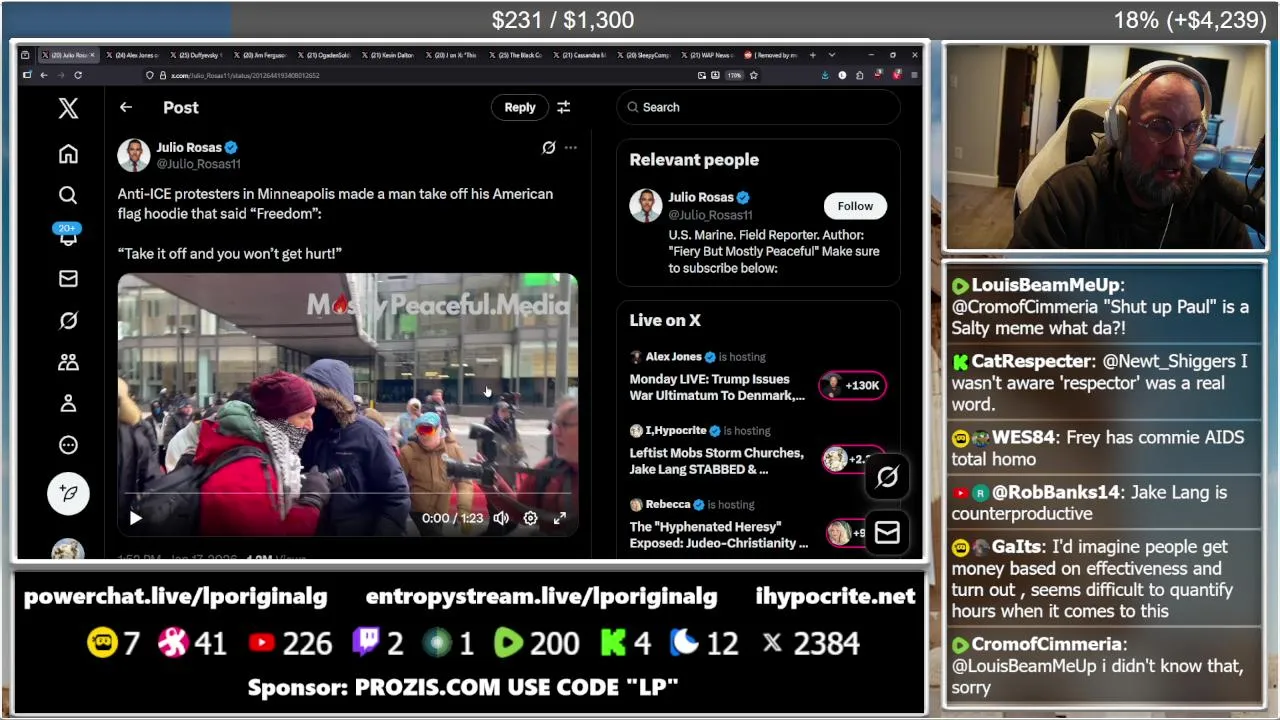The height and width of the screenshot is (720, 1280).
Task: Mute the video sound
Action: [501, 518]
